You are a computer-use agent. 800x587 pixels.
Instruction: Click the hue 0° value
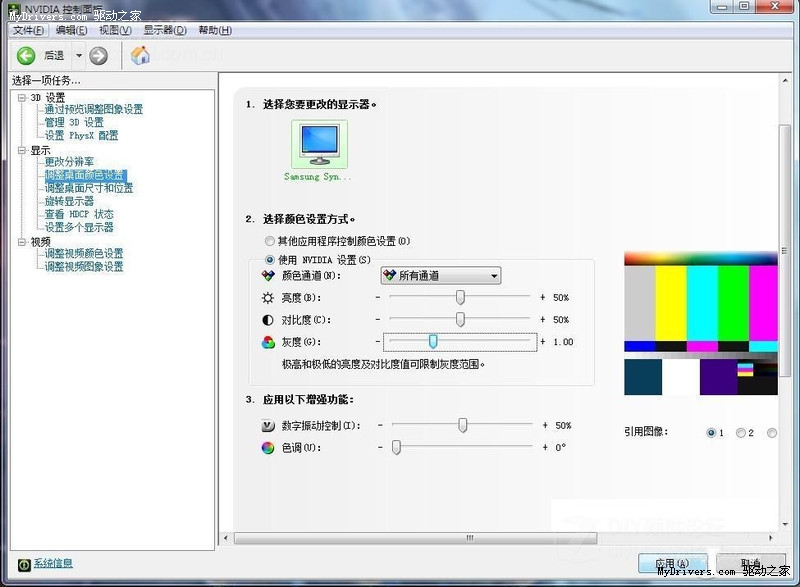click(561, 448)
